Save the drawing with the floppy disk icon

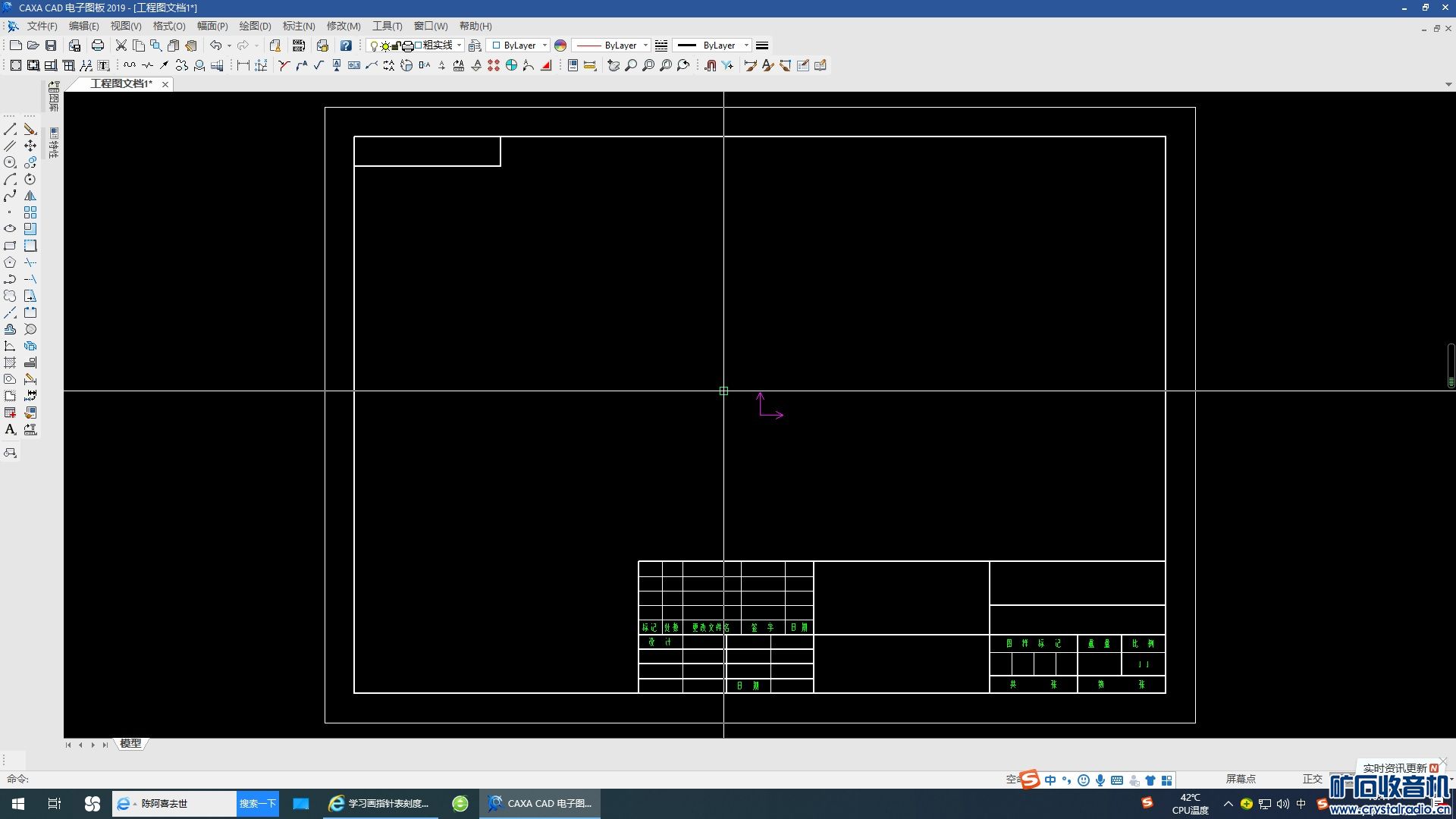coord(51,45)
